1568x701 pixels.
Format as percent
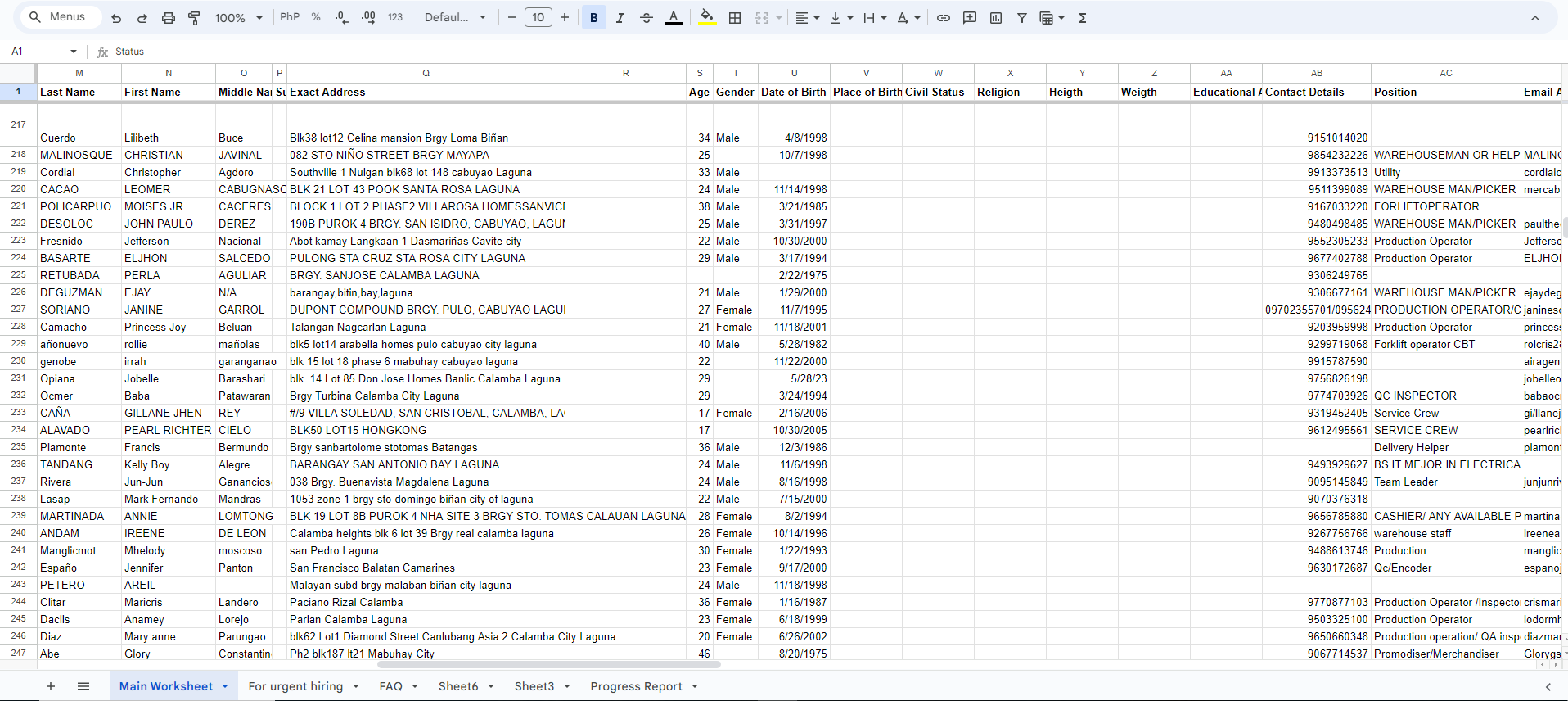coord(316,17)
